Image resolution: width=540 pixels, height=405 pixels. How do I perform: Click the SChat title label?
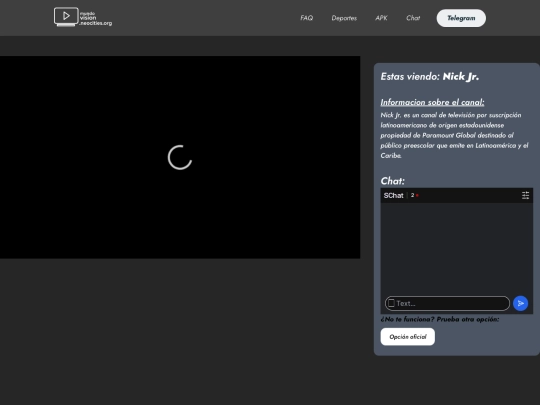(x=393, y=196)
